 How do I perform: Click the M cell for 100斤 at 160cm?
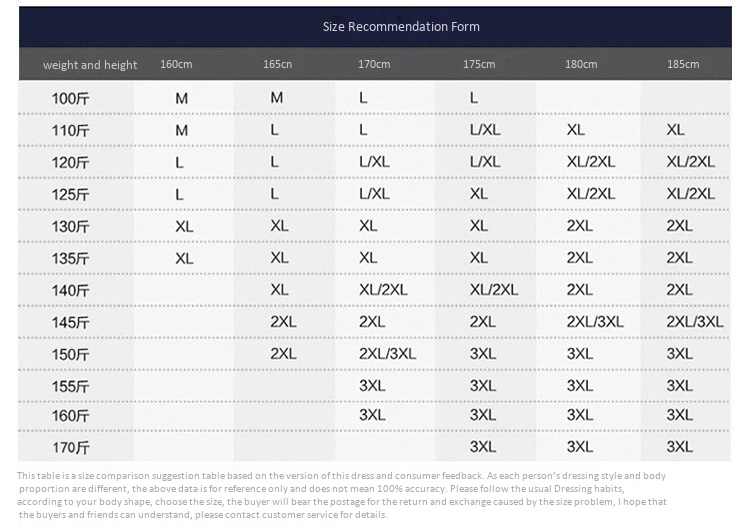pos(181,99)
